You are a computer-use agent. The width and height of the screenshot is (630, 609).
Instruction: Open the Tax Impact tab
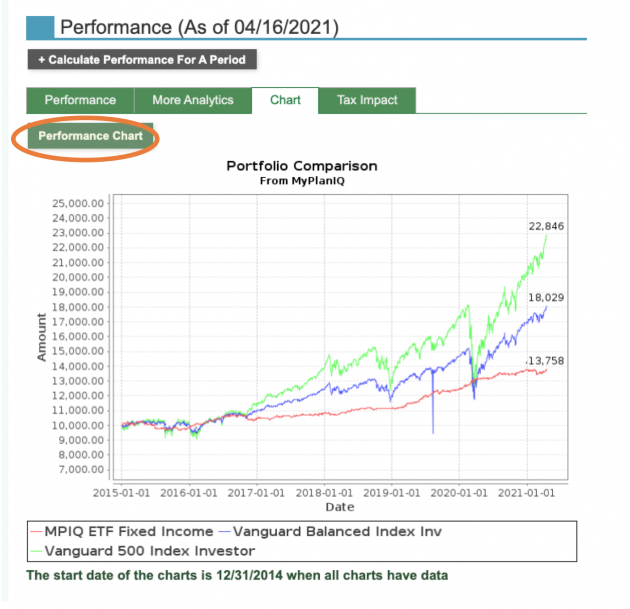coord(367,100)
